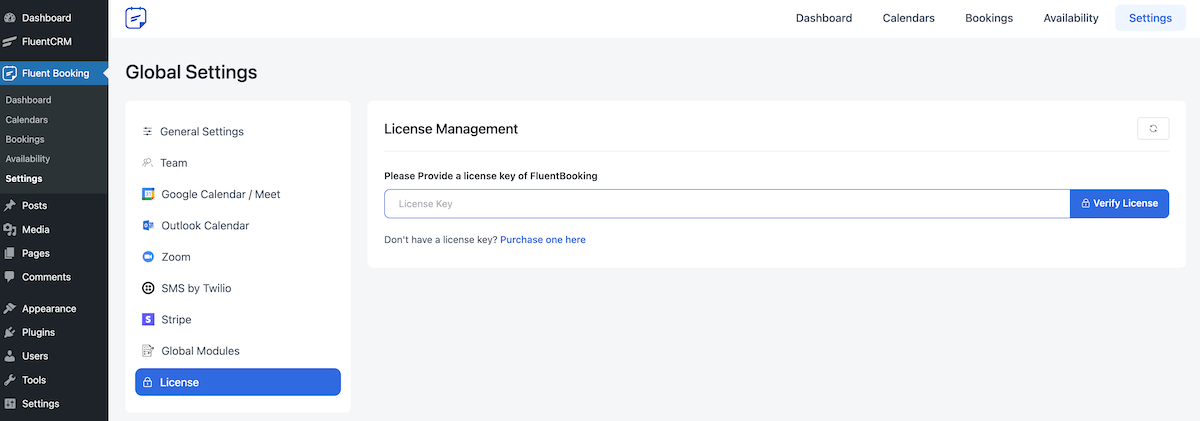
Task: Select the Zoom integration icon
Action: pyautogui.click(x=148, y=257)
